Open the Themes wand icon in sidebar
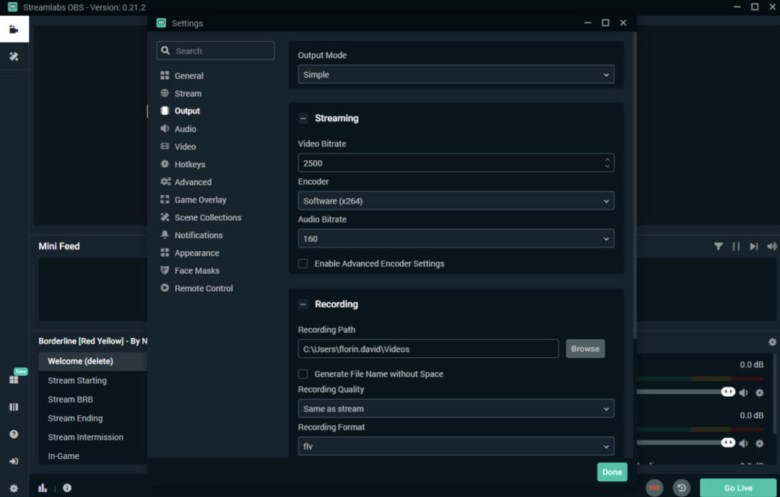 click(x=14, y=56)
